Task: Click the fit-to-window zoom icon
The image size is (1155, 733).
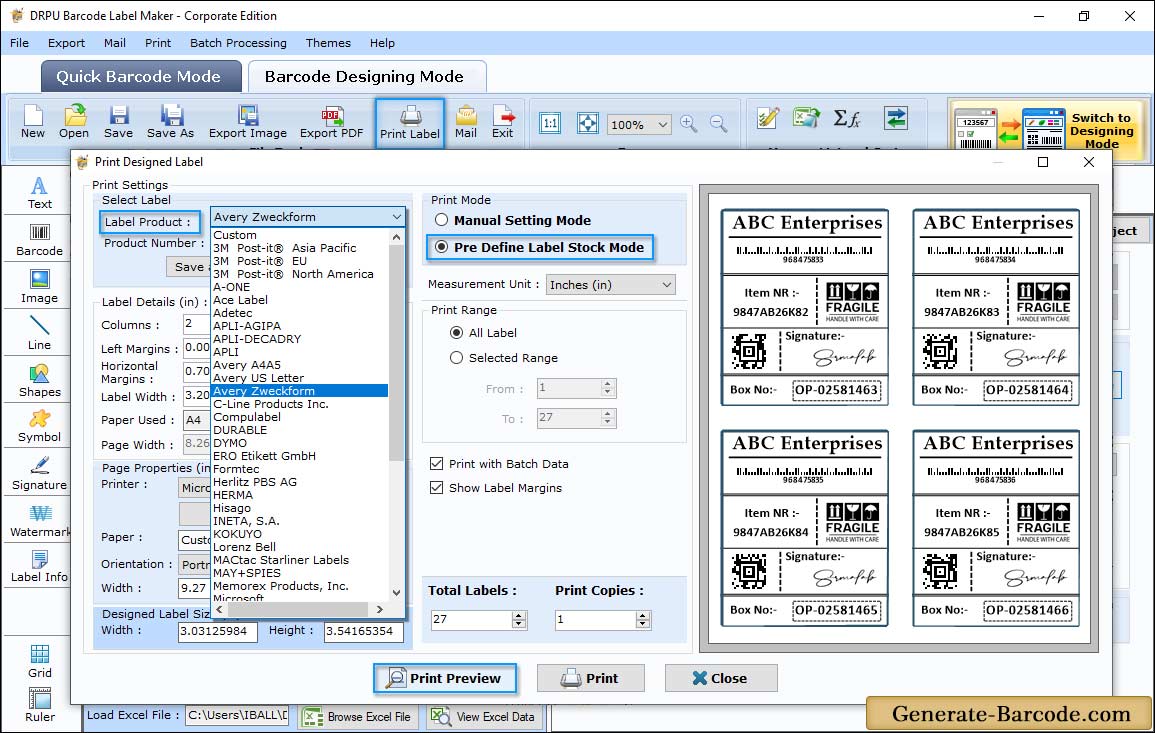Action: pos(588,123)
